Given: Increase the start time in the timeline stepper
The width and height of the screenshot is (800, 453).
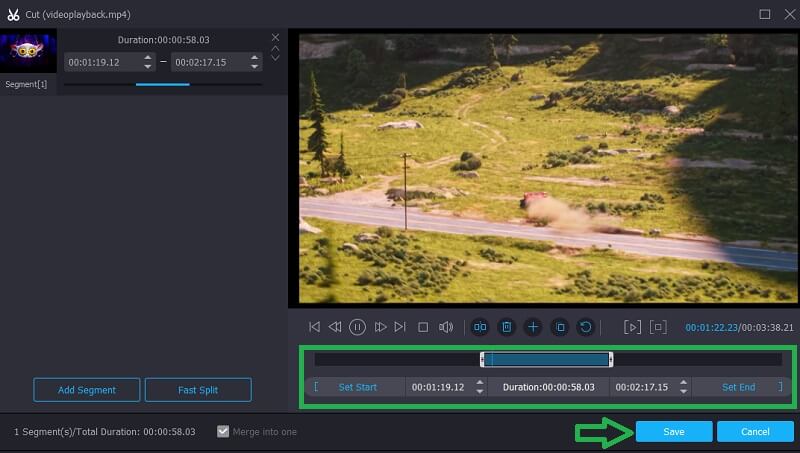Looking at the screenshot, I should pos(480,382).
